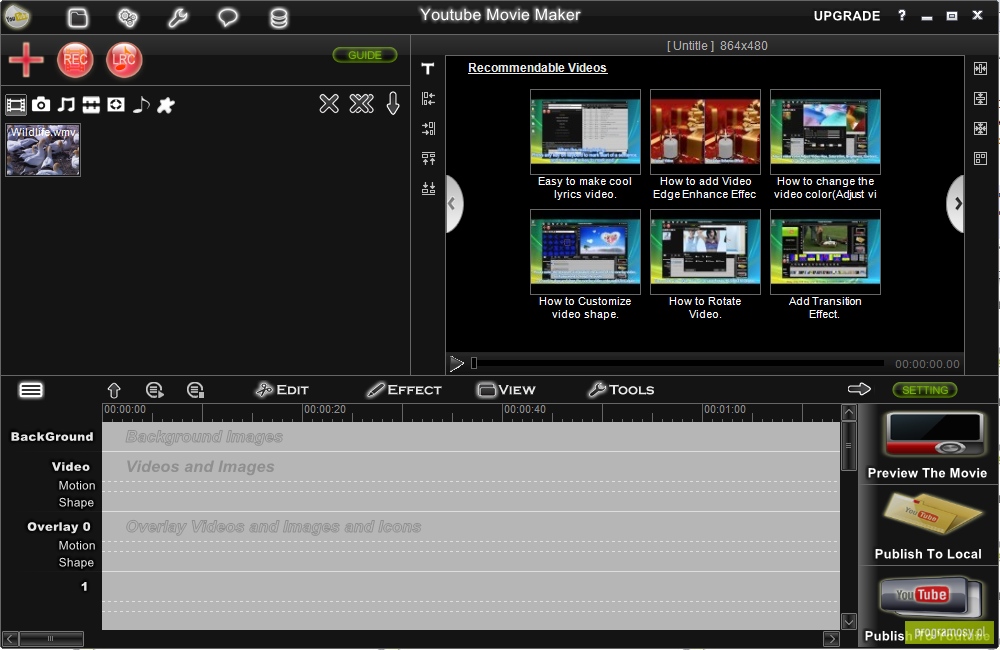The width and height of the screenshot is (1000, 650).
Task: Click the first magnifier zoom icon on timeline
Action: click(x=154, y=390)
